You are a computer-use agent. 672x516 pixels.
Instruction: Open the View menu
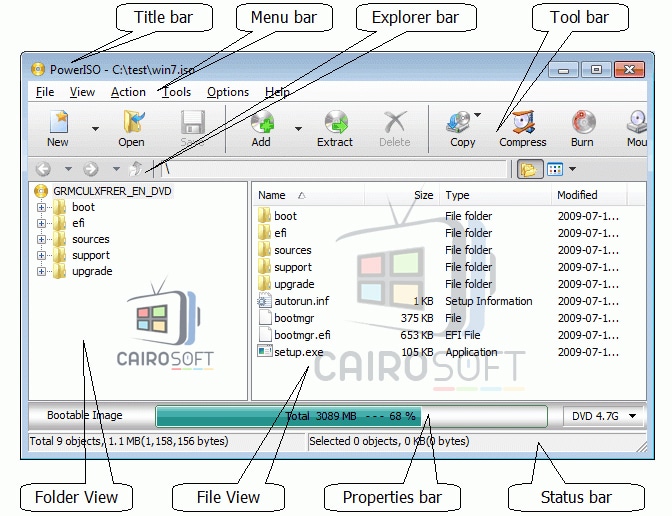[x=82, y=92]
